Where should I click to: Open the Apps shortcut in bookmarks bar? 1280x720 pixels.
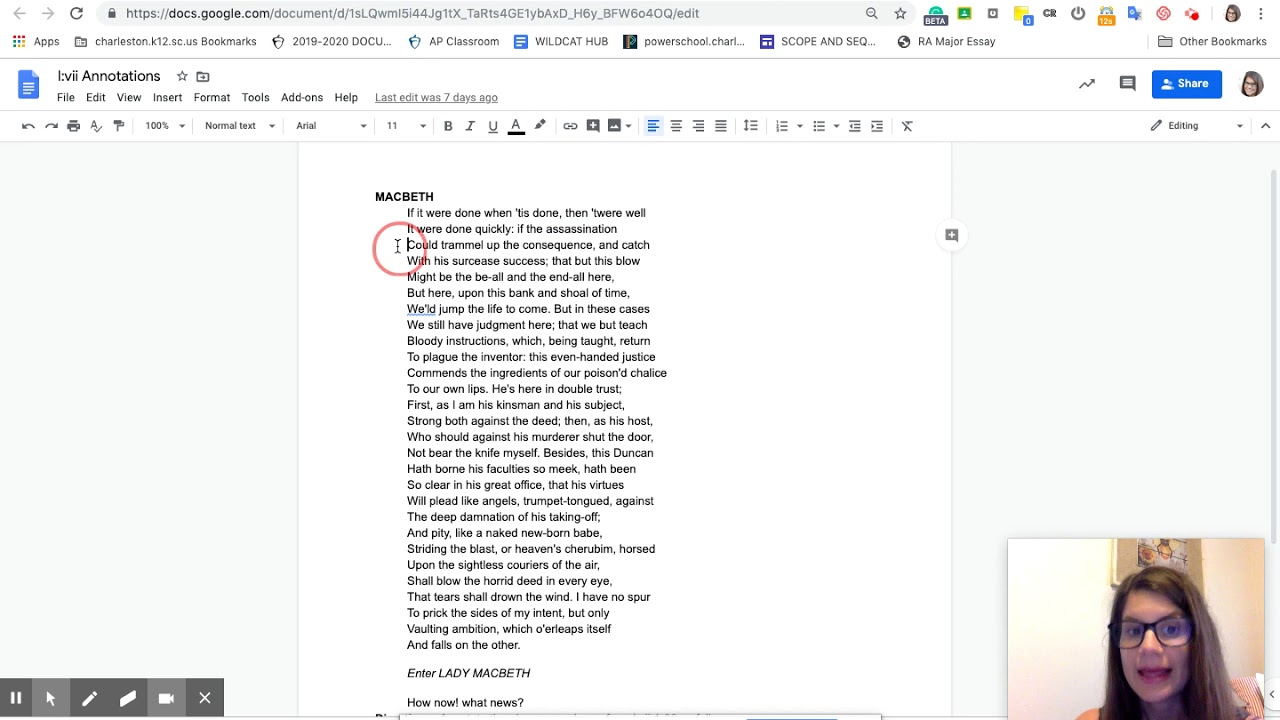36,42
